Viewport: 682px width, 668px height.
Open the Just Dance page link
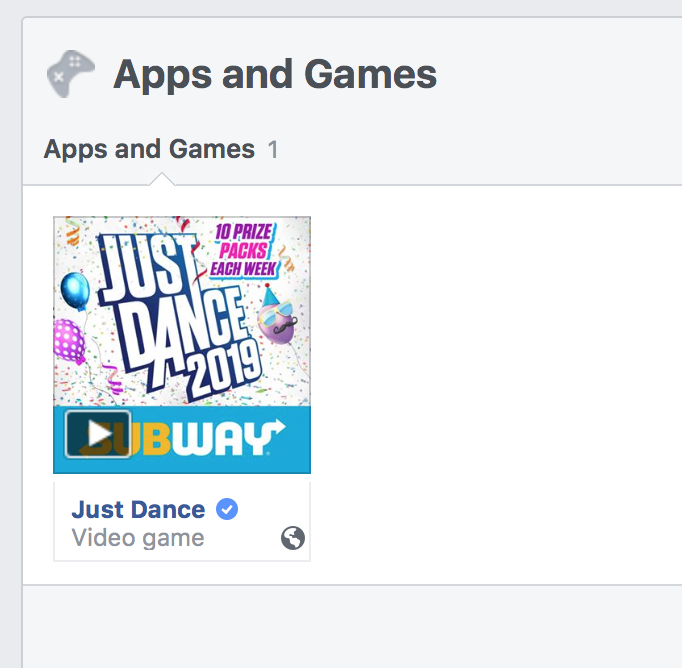click(x=138, y=509)
